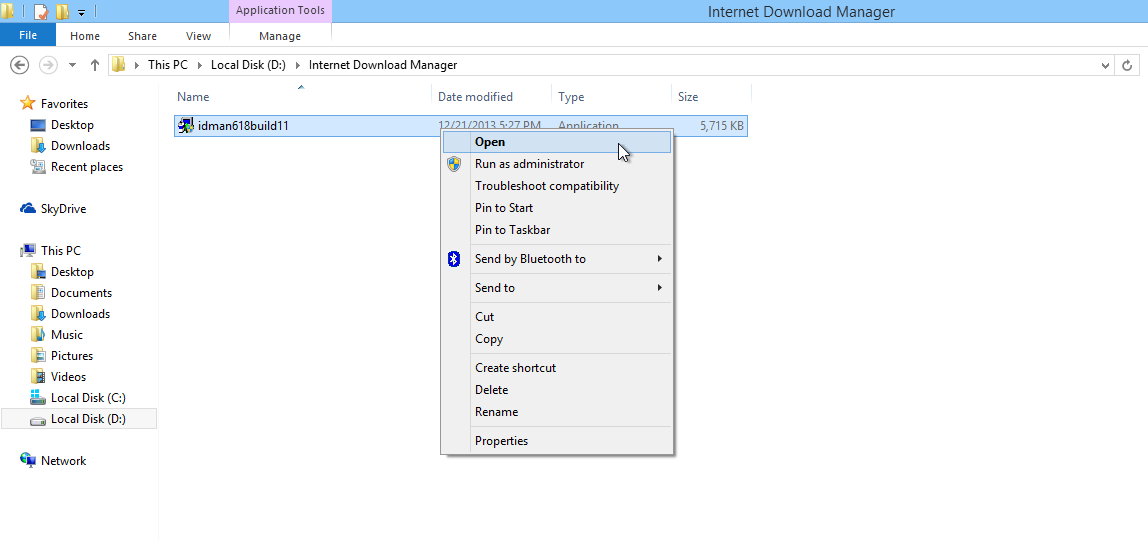Open Local Disk (C:) in navigation pane
1148x540 pixels.
[89, 398]
